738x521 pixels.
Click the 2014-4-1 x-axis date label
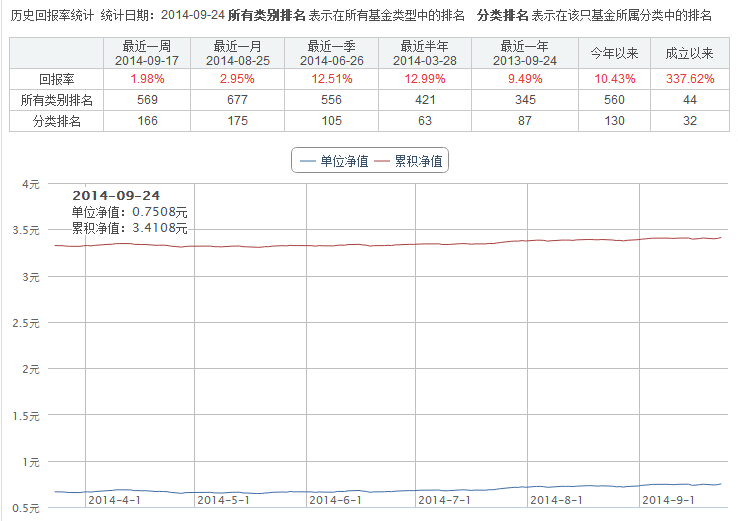coord(114,500)
